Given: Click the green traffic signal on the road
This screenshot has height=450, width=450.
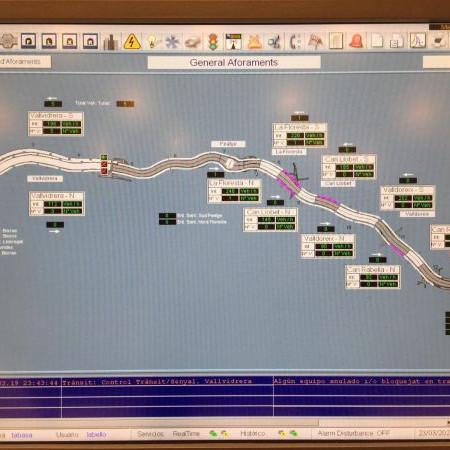Looking at the screenshot, I should pyautogui.click(x=104, y=157).
